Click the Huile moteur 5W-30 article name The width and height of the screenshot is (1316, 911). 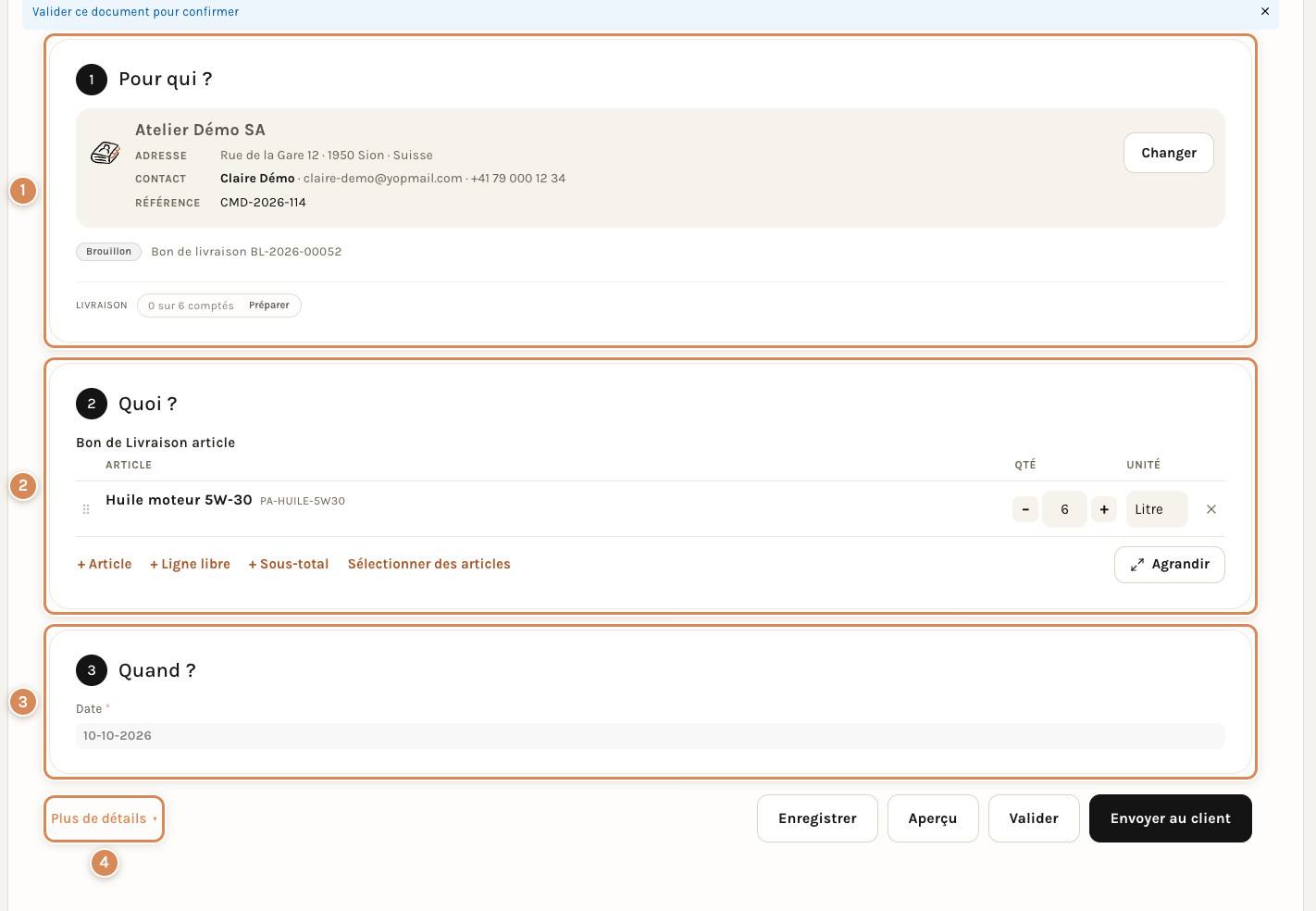click(x=179, y=500)
